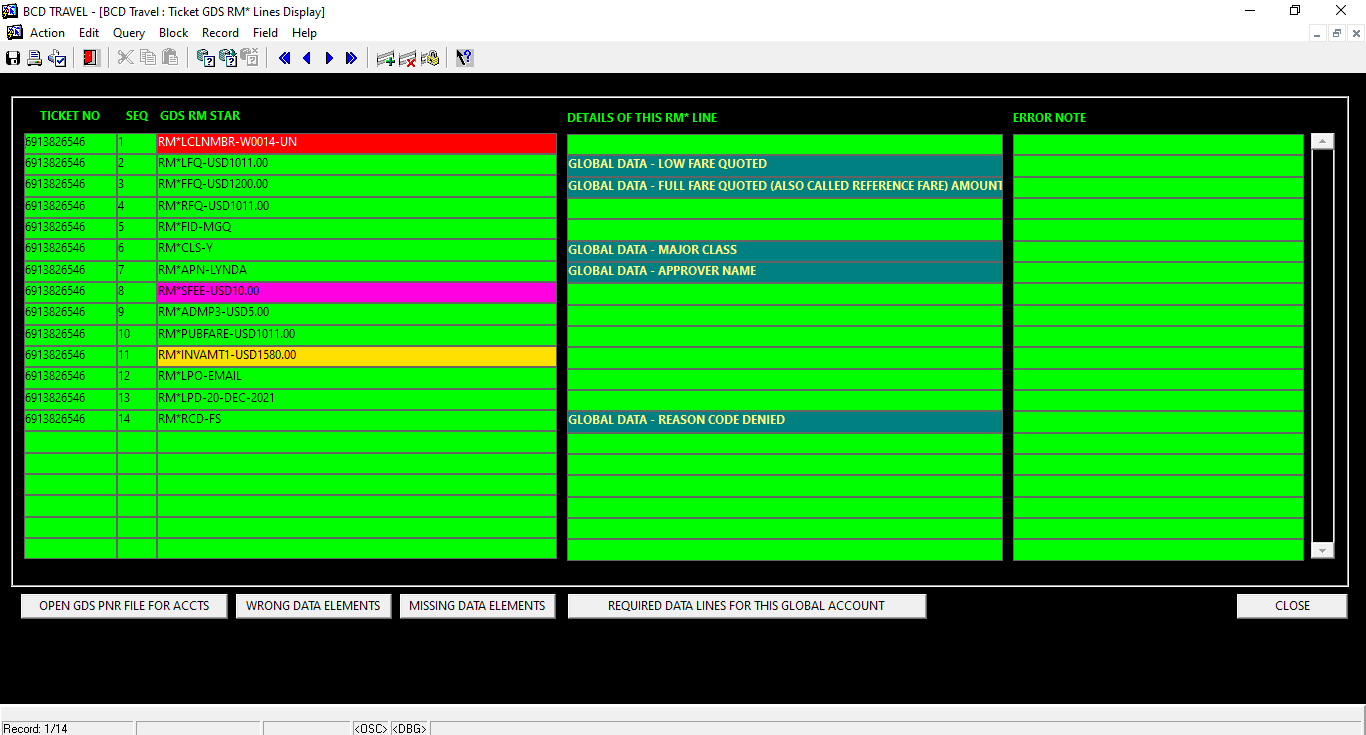Open the Field menu
This screenshot has height=735, width=1366.
tap(265, 32)
